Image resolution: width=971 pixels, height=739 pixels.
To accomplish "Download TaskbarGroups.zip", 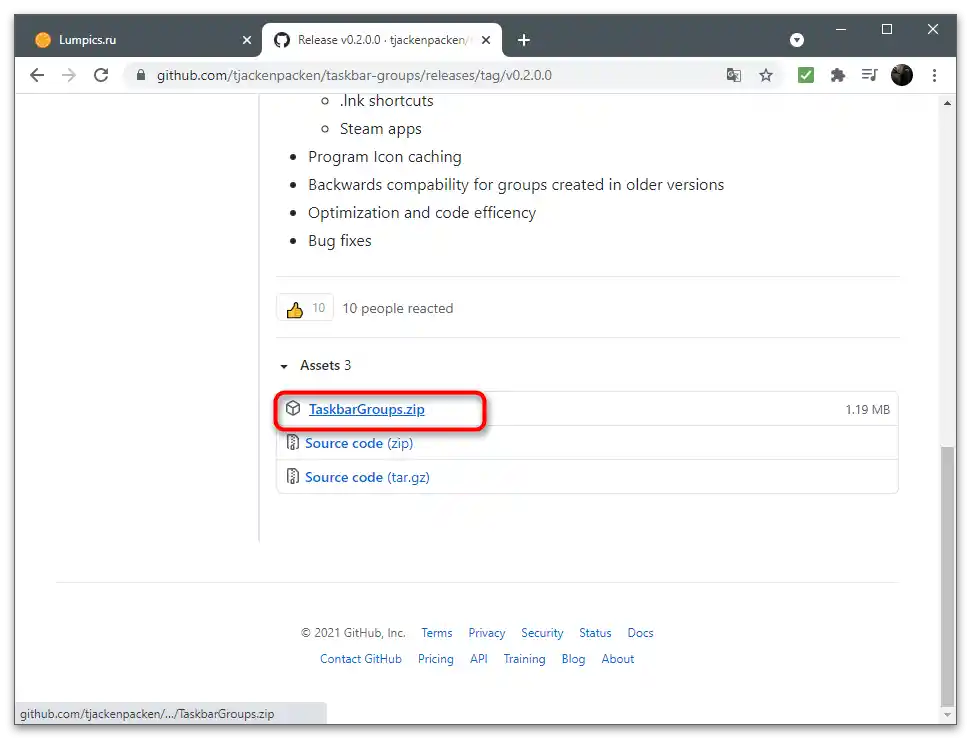I will pyautogui.click(x=367, y=409).
